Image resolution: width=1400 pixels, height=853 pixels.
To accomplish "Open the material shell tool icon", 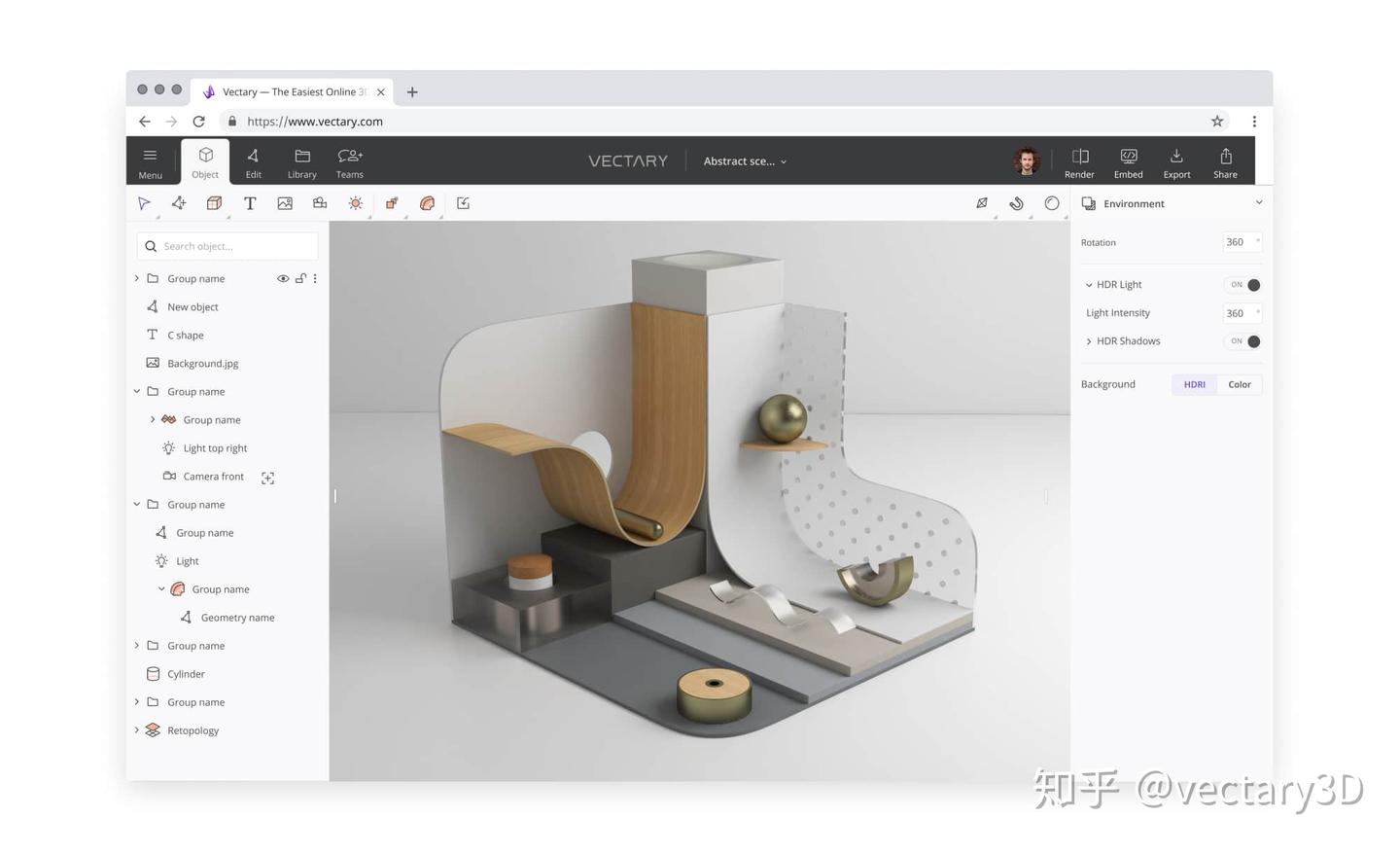I will 427,203.
